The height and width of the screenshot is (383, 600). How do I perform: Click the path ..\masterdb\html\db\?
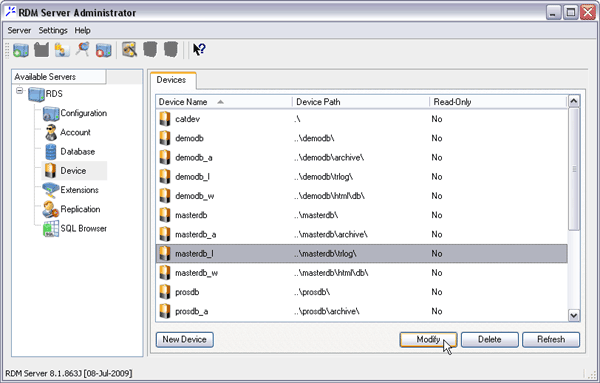tap(331, 273)
